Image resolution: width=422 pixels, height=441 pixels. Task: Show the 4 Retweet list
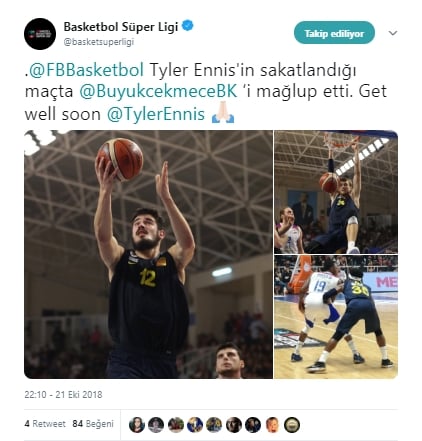coord(45,424)
